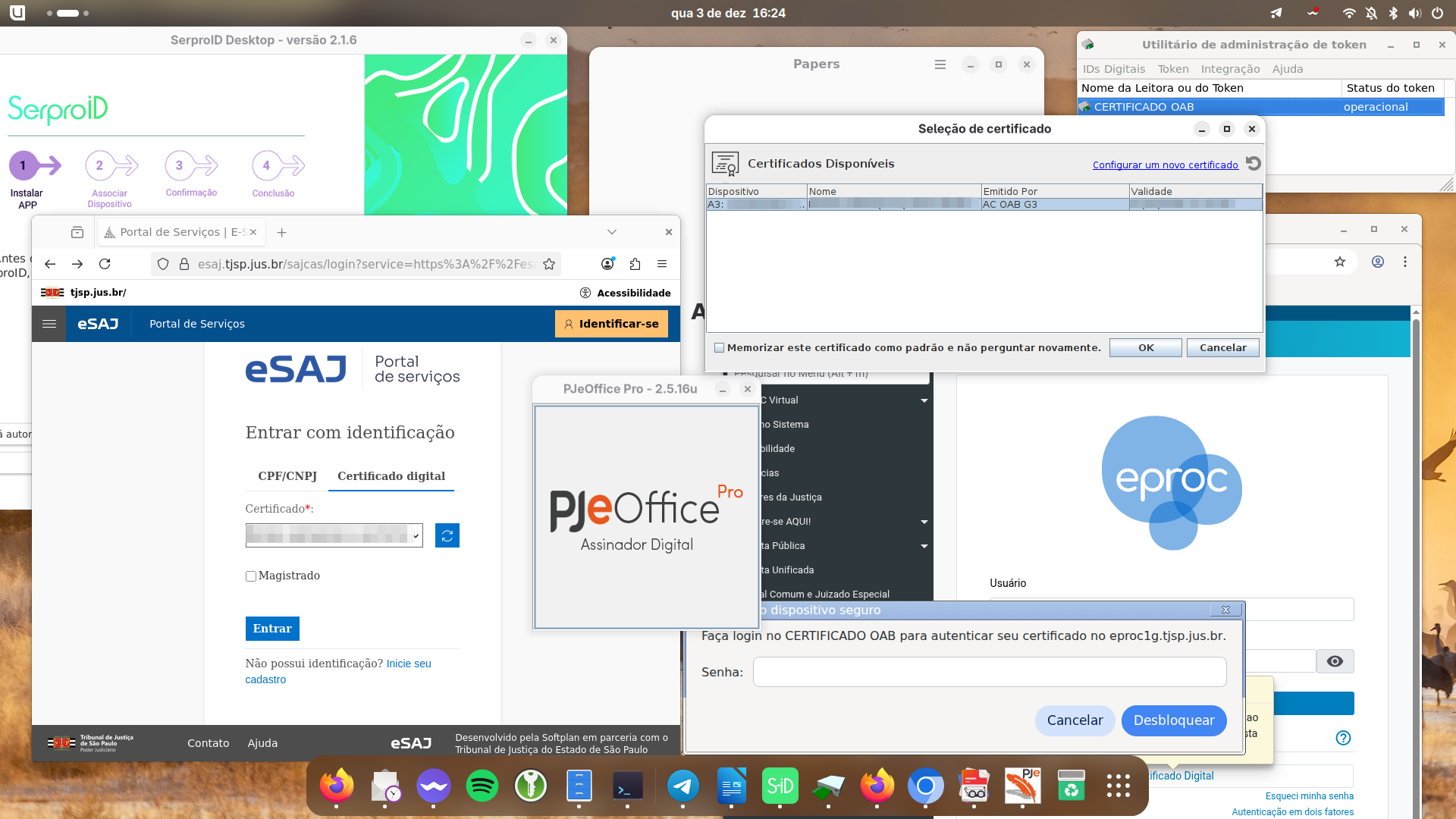The width and height of the screenshot is (1456, 819).
Task: Click the Senha password input field
Action: pos(989,672)
